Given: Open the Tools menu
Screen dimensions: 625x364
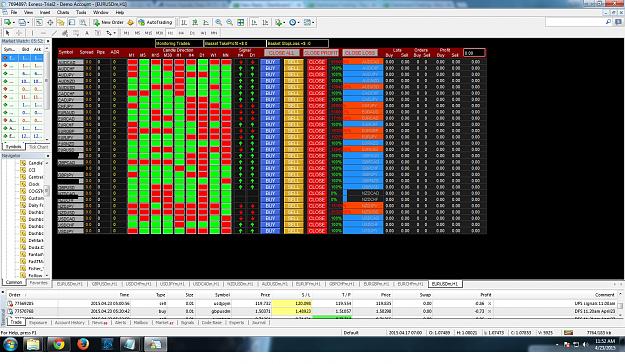Looking at the screenshot, I should tap(81, 12).
